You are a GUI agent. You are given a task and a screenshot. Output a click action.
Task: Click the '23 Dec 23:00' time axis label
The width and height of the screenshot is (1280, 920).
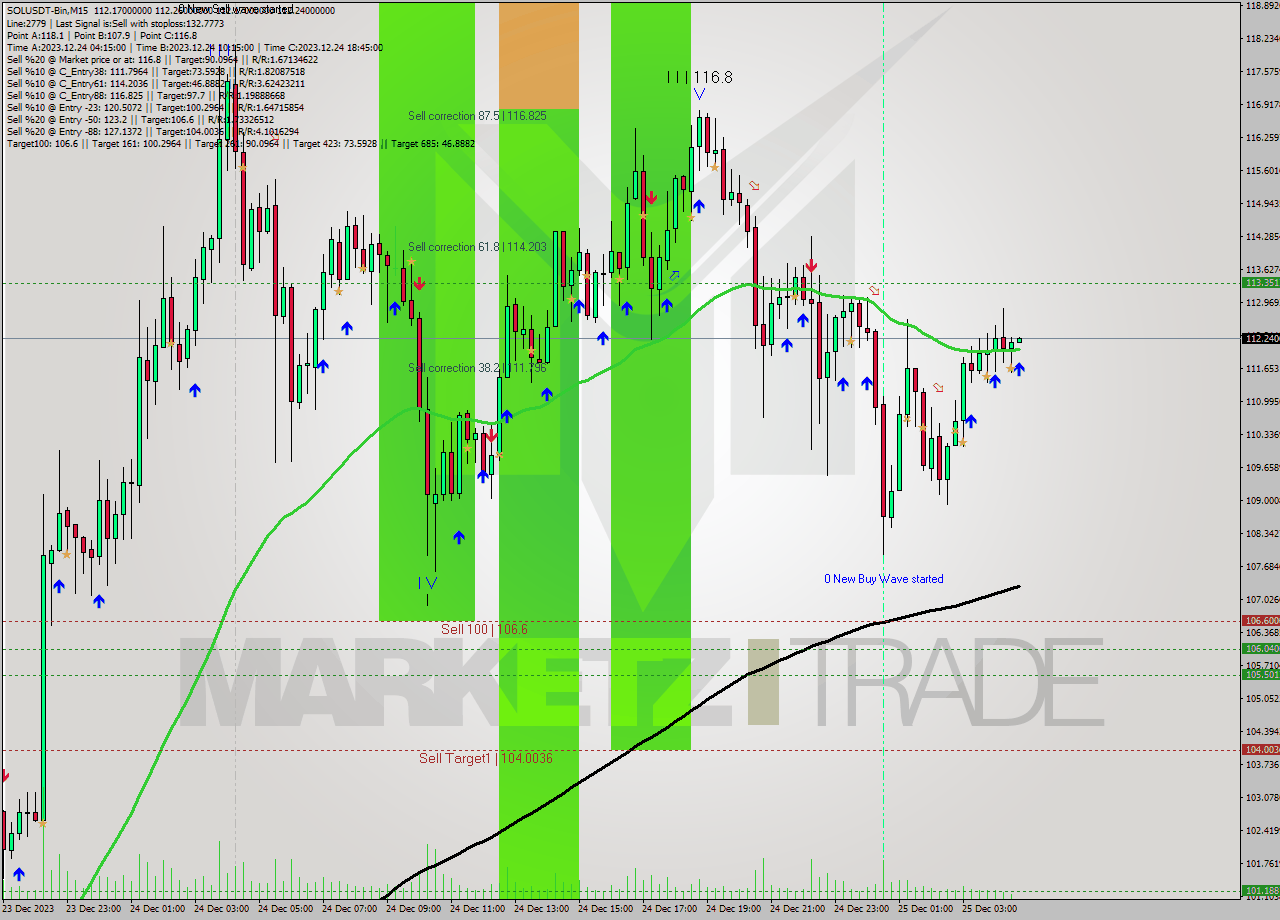point(93,909)
